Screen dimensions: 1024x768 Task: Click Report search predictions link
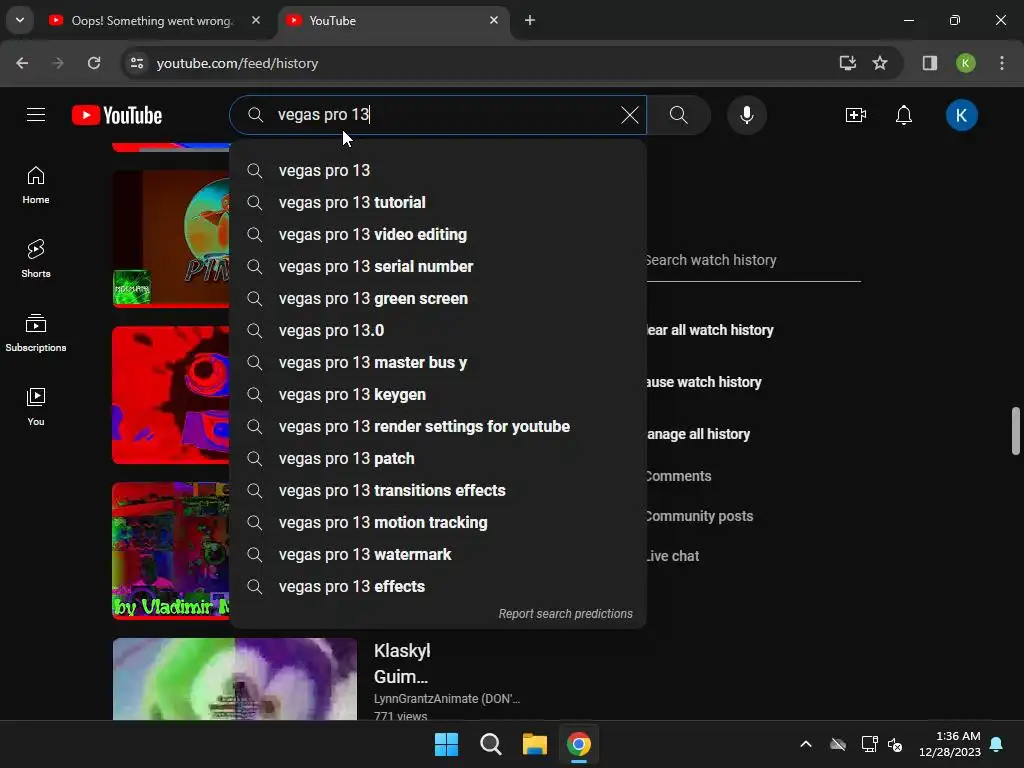pyautogui.click(x=566, y=614)
